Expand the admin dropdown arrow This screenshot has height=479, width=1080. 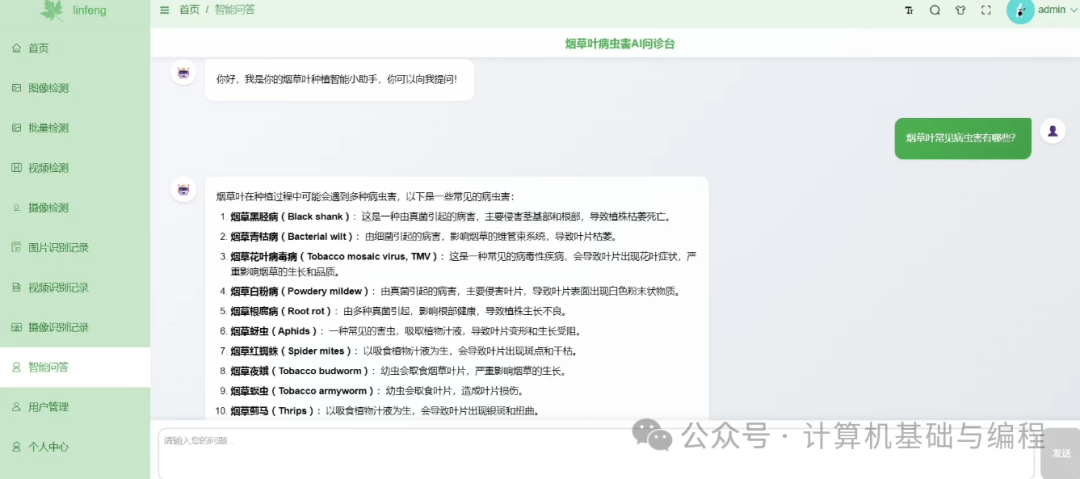click(x=1072, y=10)
